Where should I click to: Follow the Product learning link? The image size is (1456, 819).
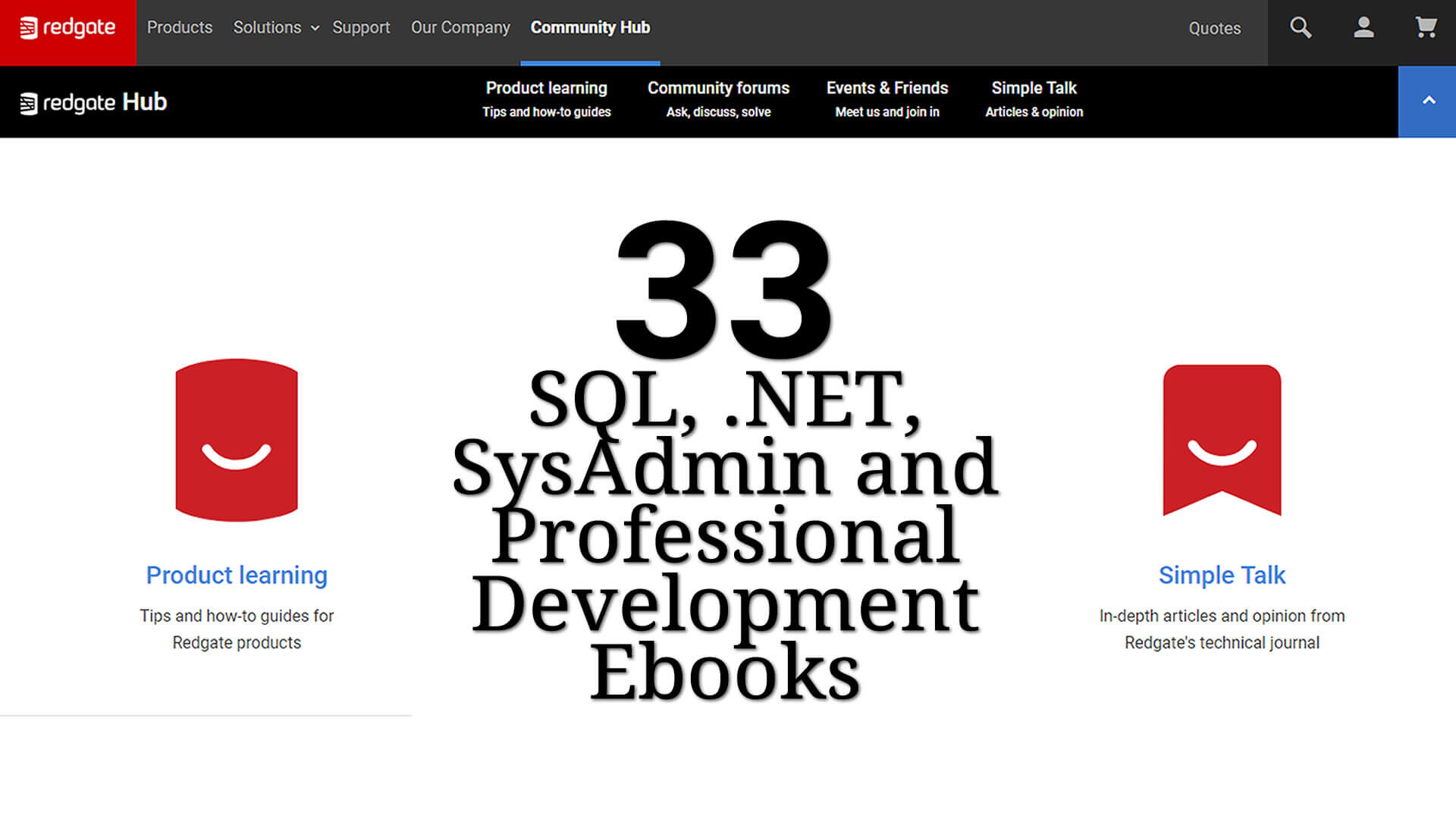236,575
